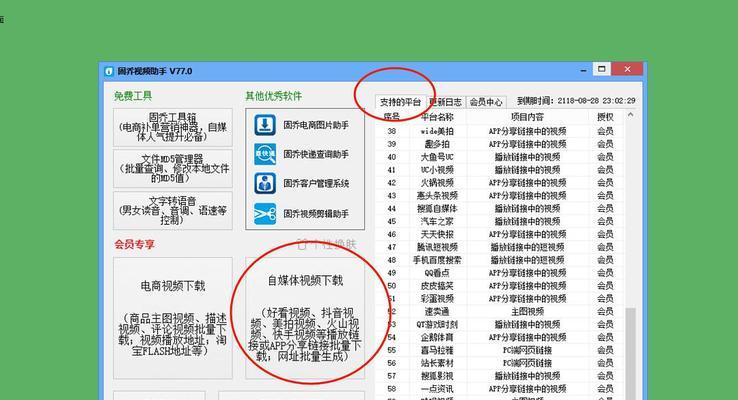Open 电商视频下载 member feature

pos(173,318)
